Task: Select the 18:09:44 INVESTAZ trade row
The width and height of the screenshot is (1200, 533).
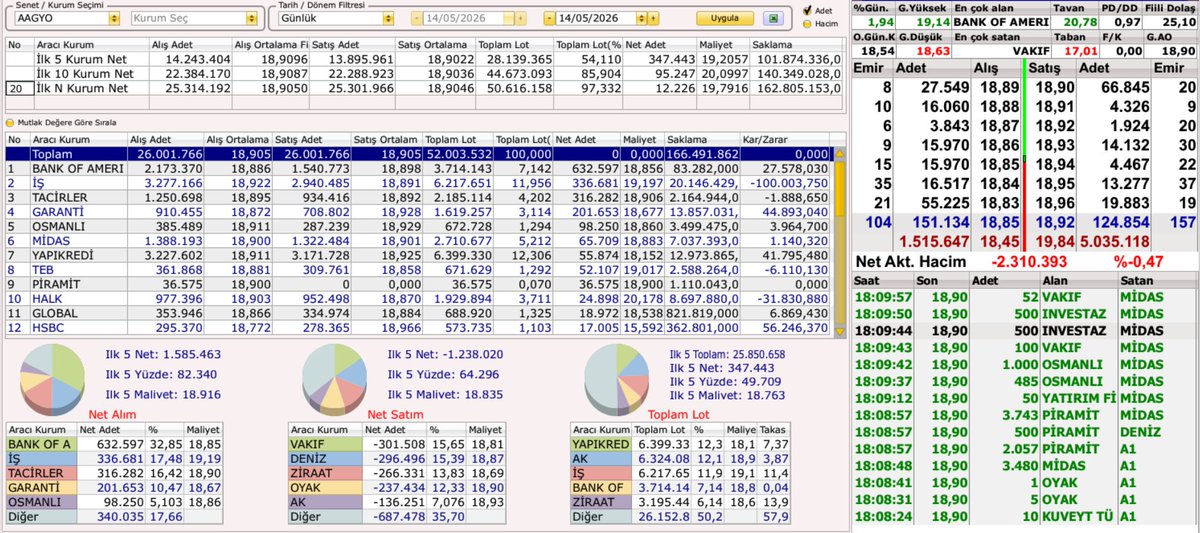Action: 1025,330
